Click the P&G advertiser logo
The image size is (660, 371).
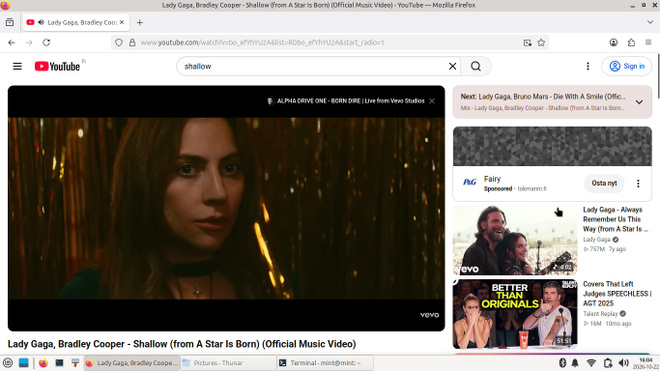[469, 182]
